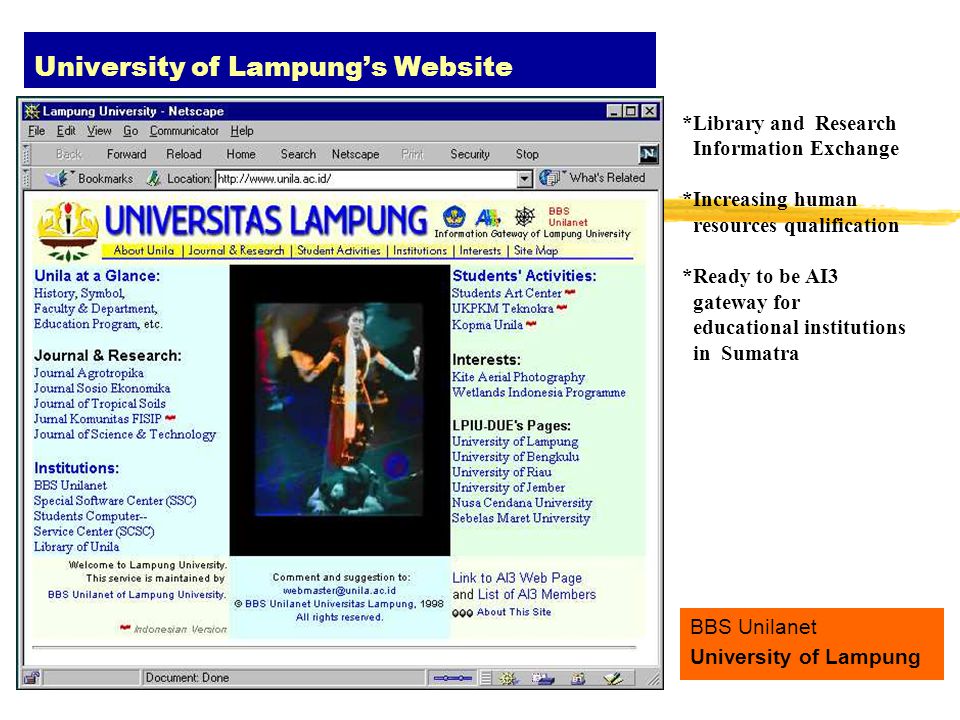960x720 pixels.
Task: Open the Nusa Cendana University link
Action: click(x=522, y=503)
